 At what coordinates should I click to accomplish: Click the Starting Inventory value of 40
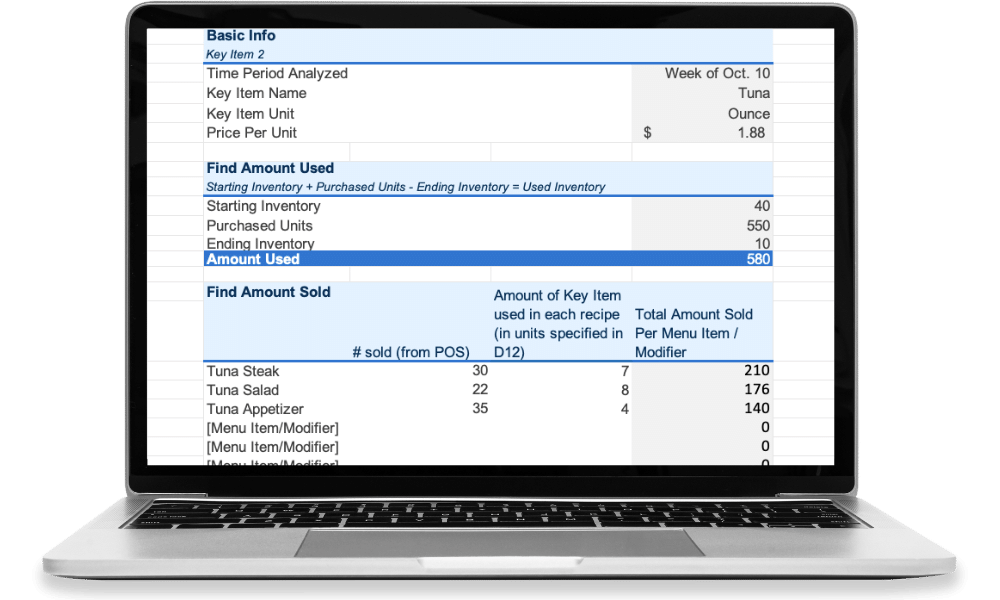pos(762,206)
